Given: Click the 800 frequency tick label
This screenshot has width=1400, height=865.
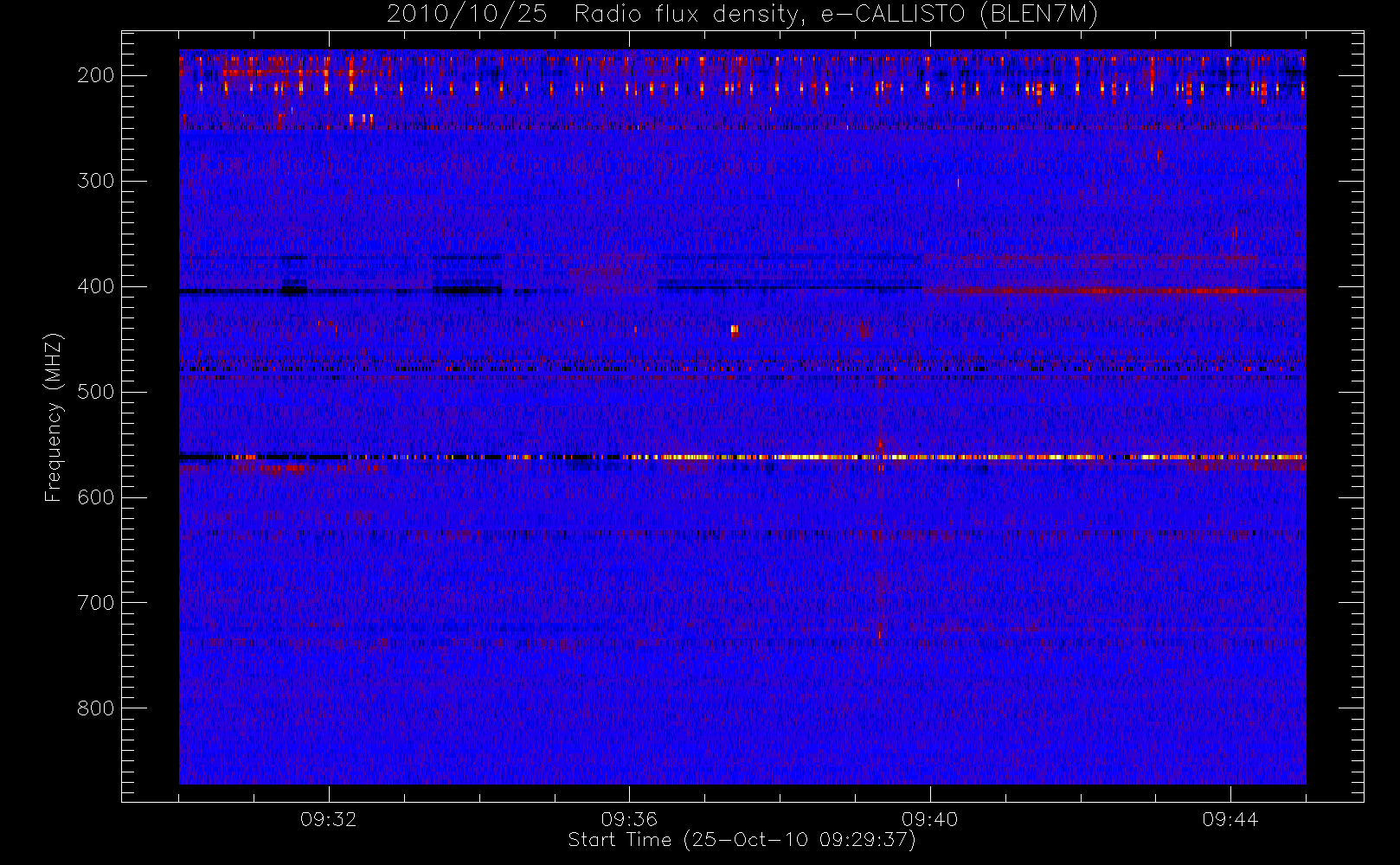Looking at the screenshot, I should (x=96, y=708).
